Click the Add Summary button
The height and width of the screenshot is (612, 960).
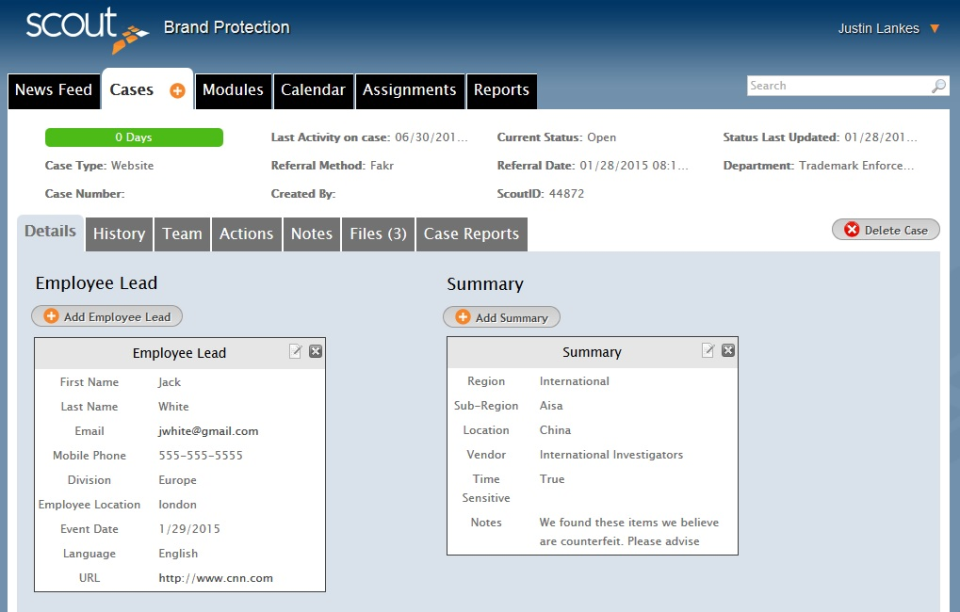[x=503, y=317]
